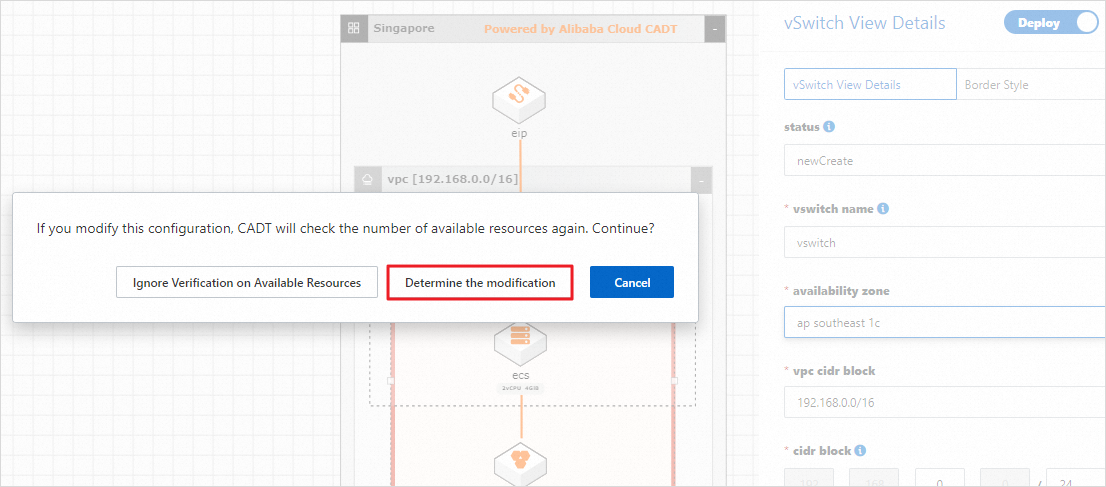Click the eip node icon
The height and width of the screenshot is (487, 1106).
(519, 96)
